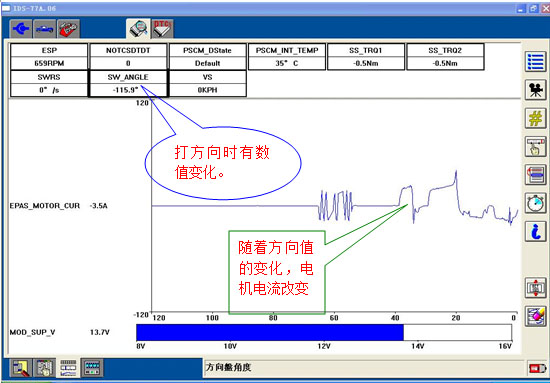Click the yellow hash symbol icon

[x=535, y=118]
